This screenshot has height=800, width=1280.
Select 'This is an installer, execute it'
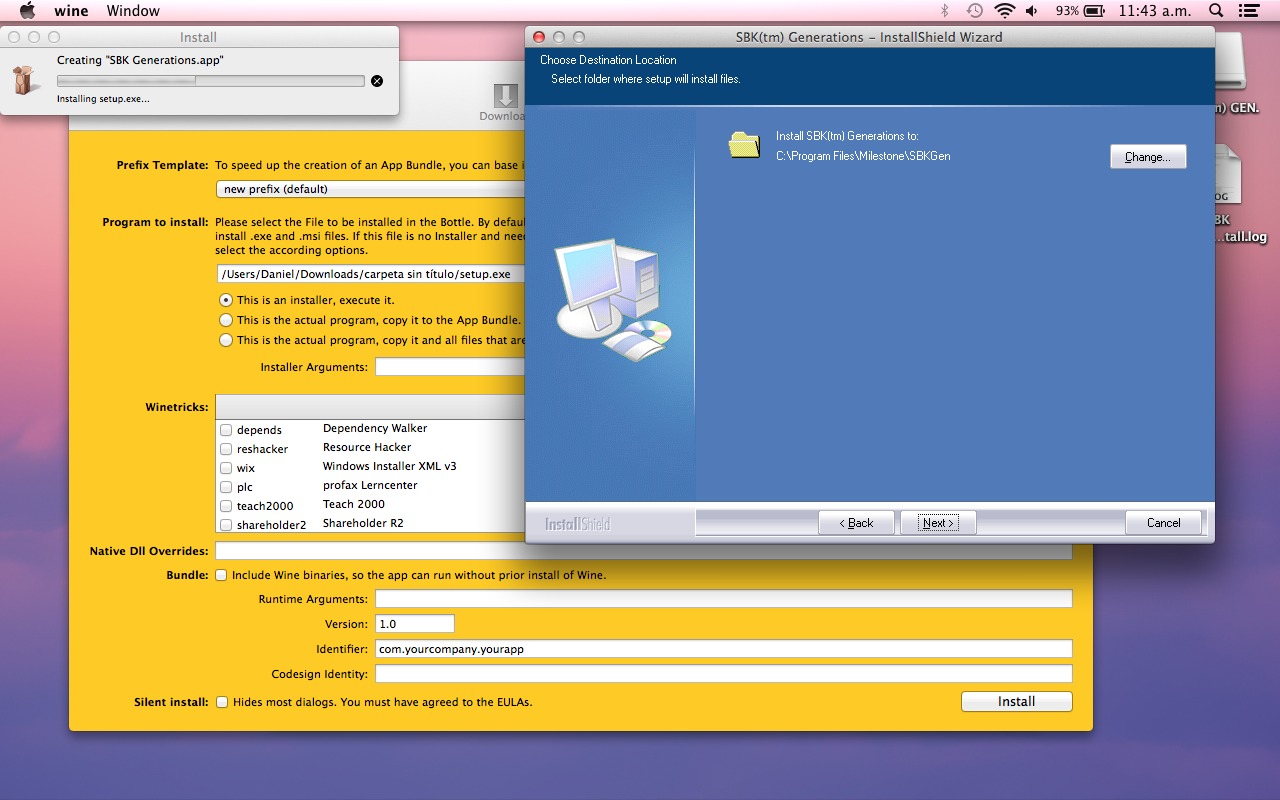click(226, 300)
